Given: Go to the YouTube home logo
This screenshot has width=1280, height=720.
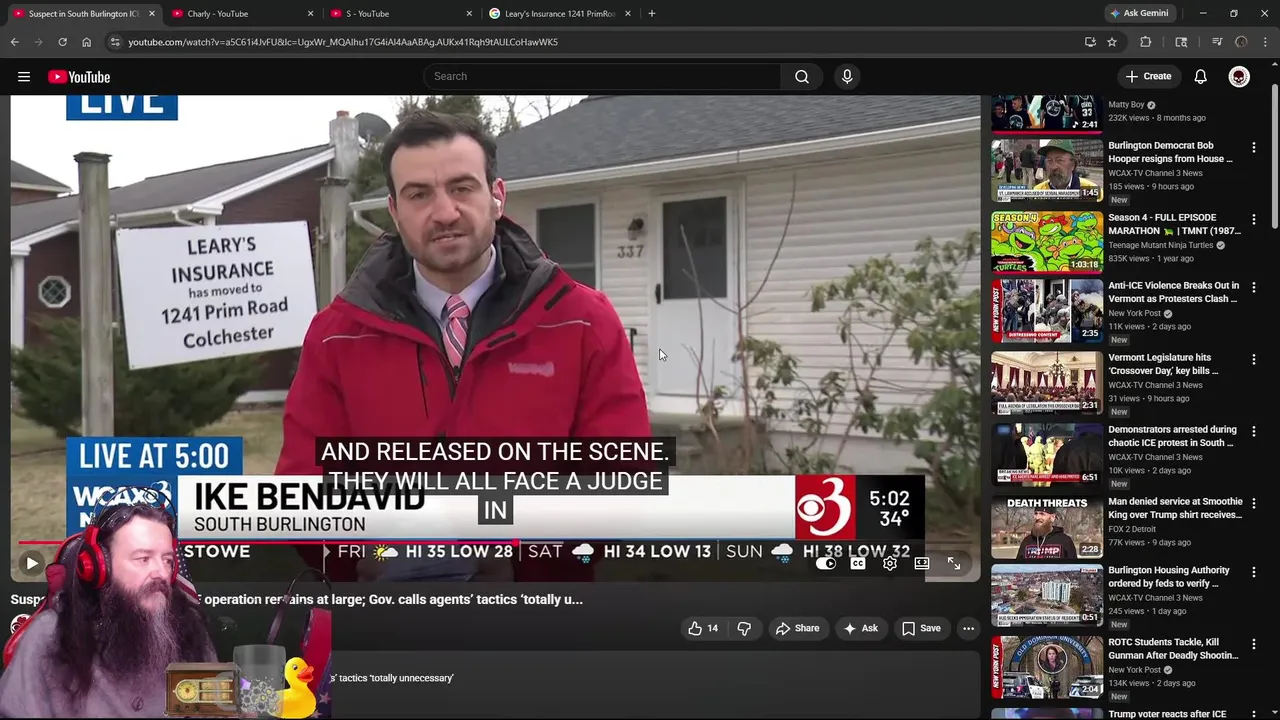Looking at the screenshot, I should tap(79, 77).
